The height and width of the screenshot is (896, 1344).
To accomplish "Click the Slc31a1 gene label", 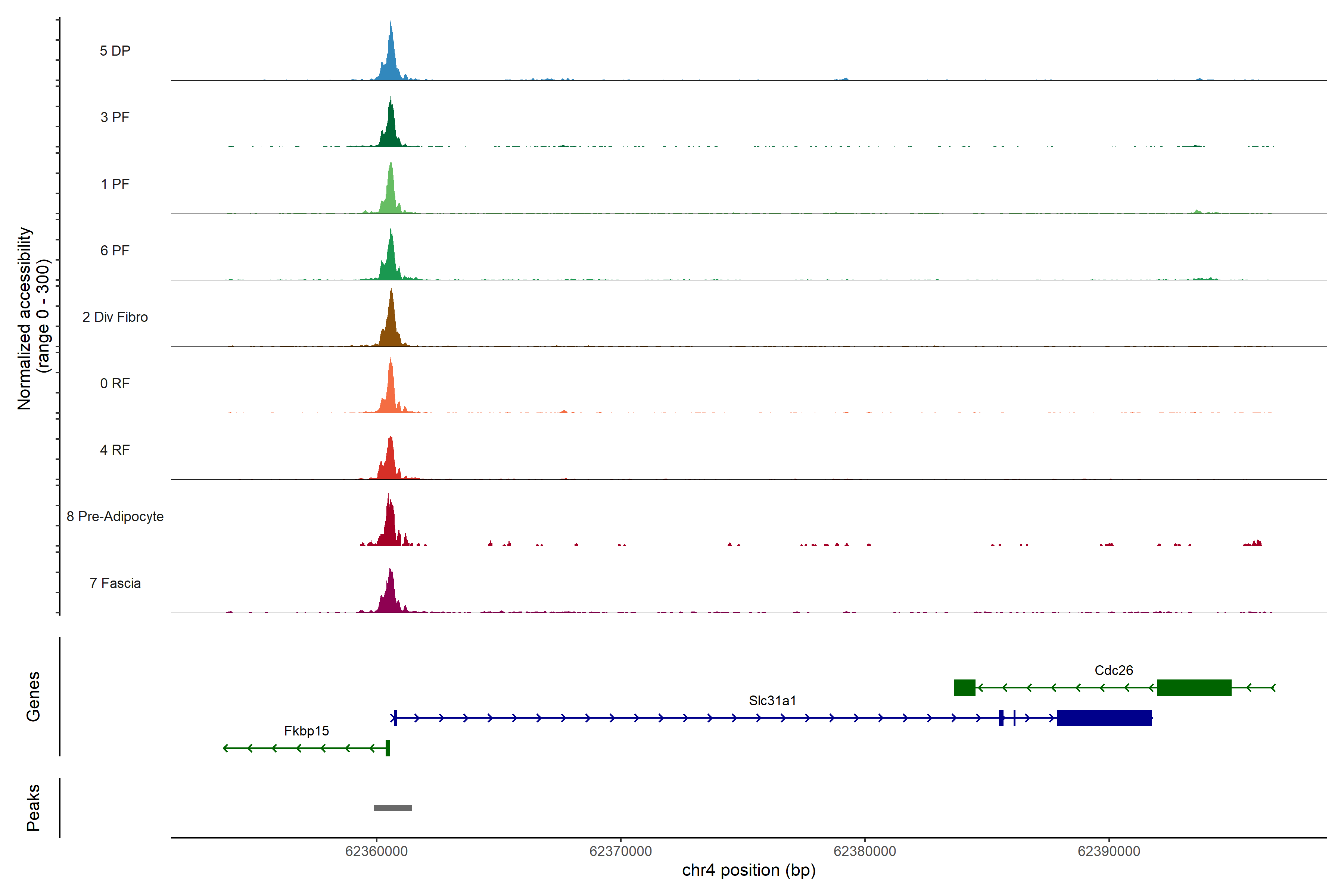I will coord(772,701).
